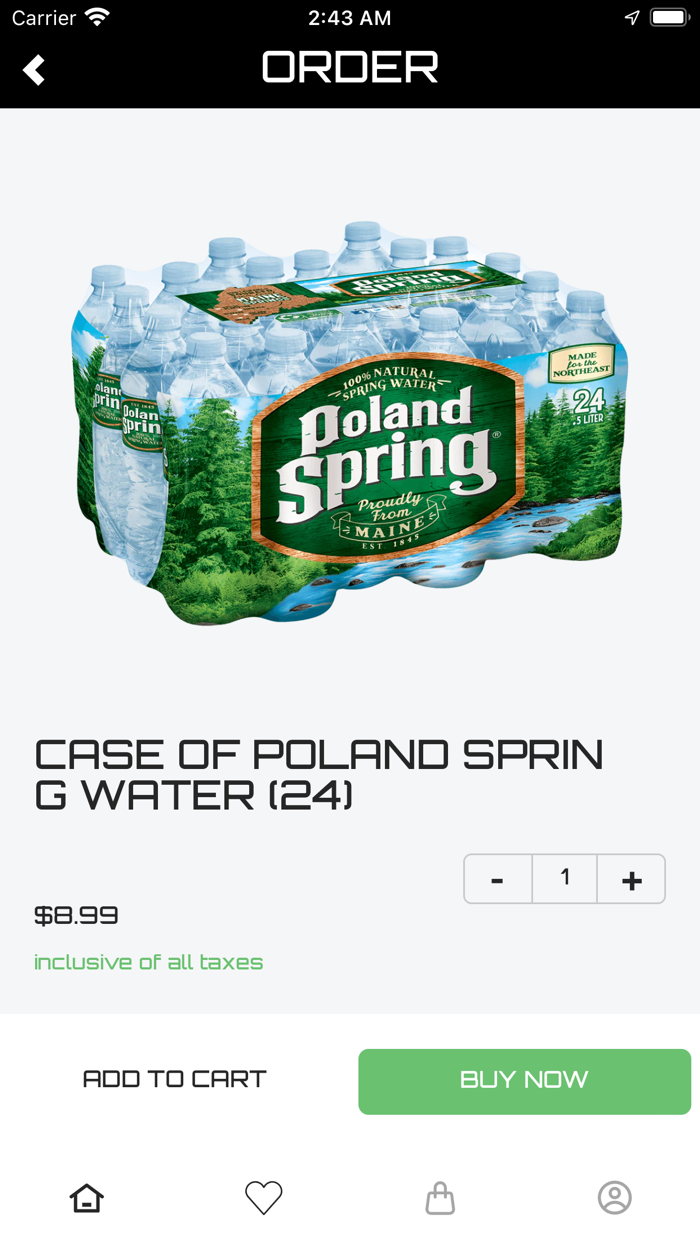Tap the ORDER header title

click(350, 68)
